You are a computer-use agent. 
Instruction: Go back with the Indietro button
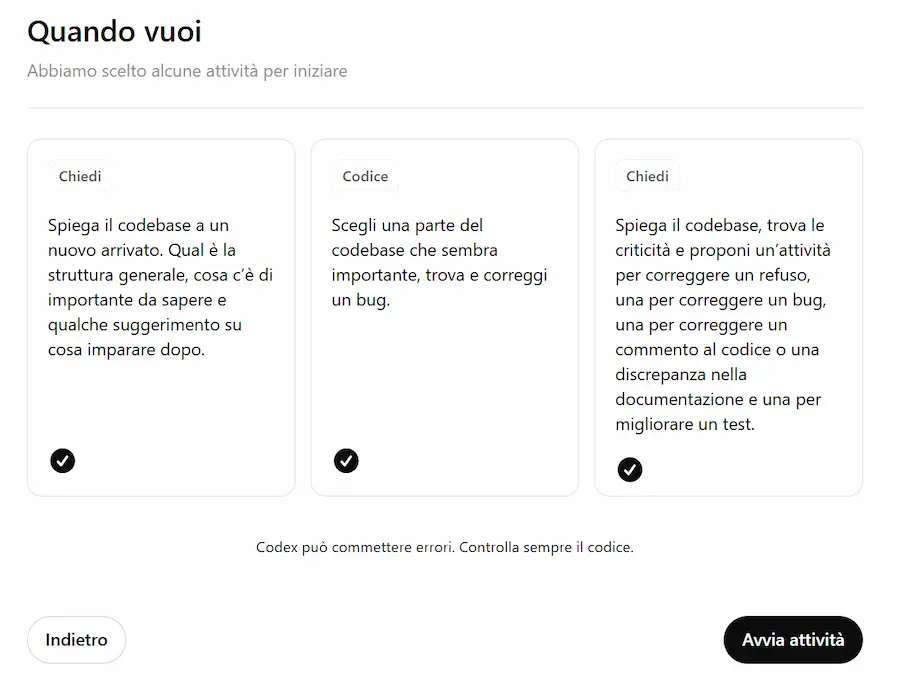tap(76, 640)
